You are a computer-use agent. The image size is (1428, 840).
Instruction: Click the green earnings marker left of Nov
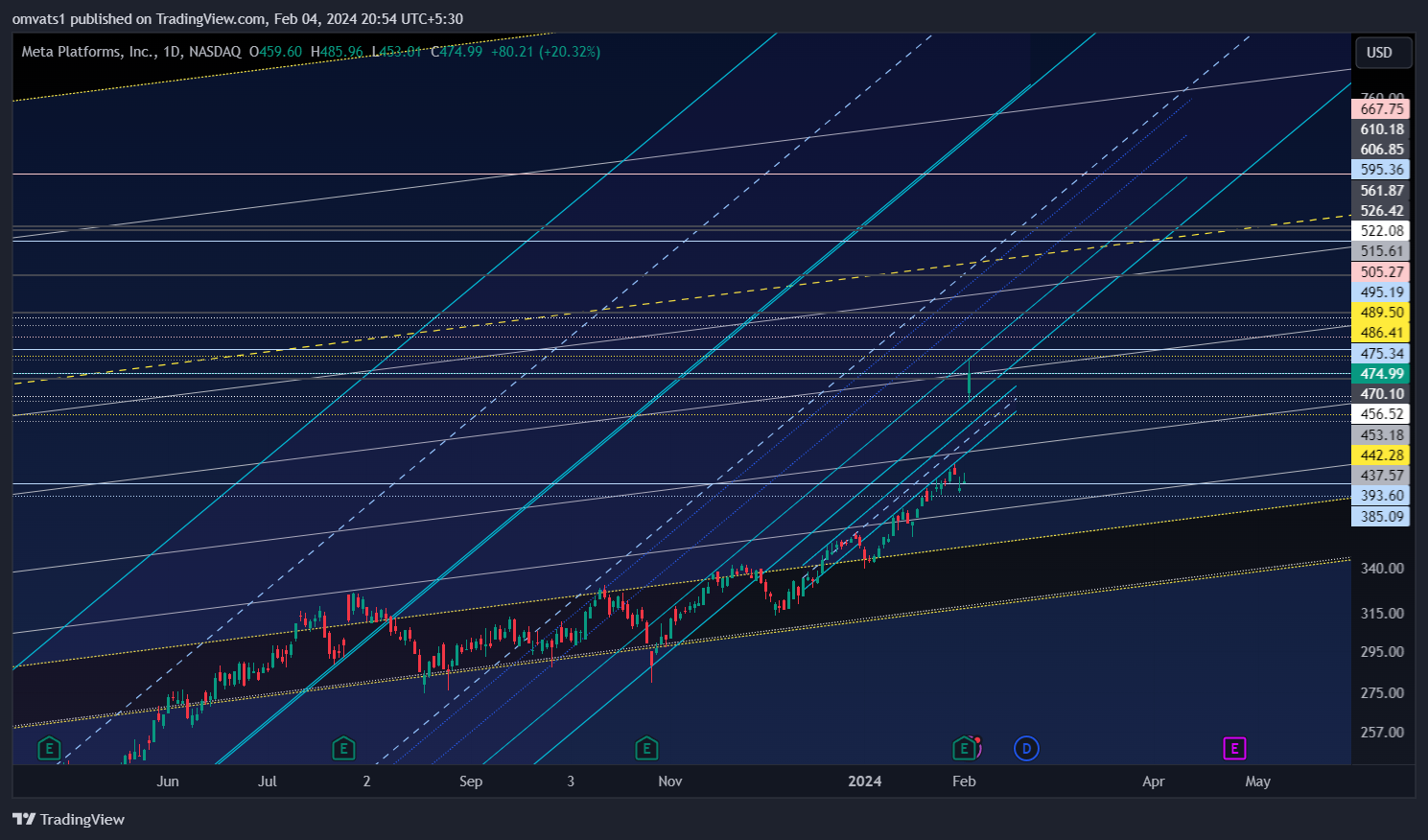pos(646,749)
